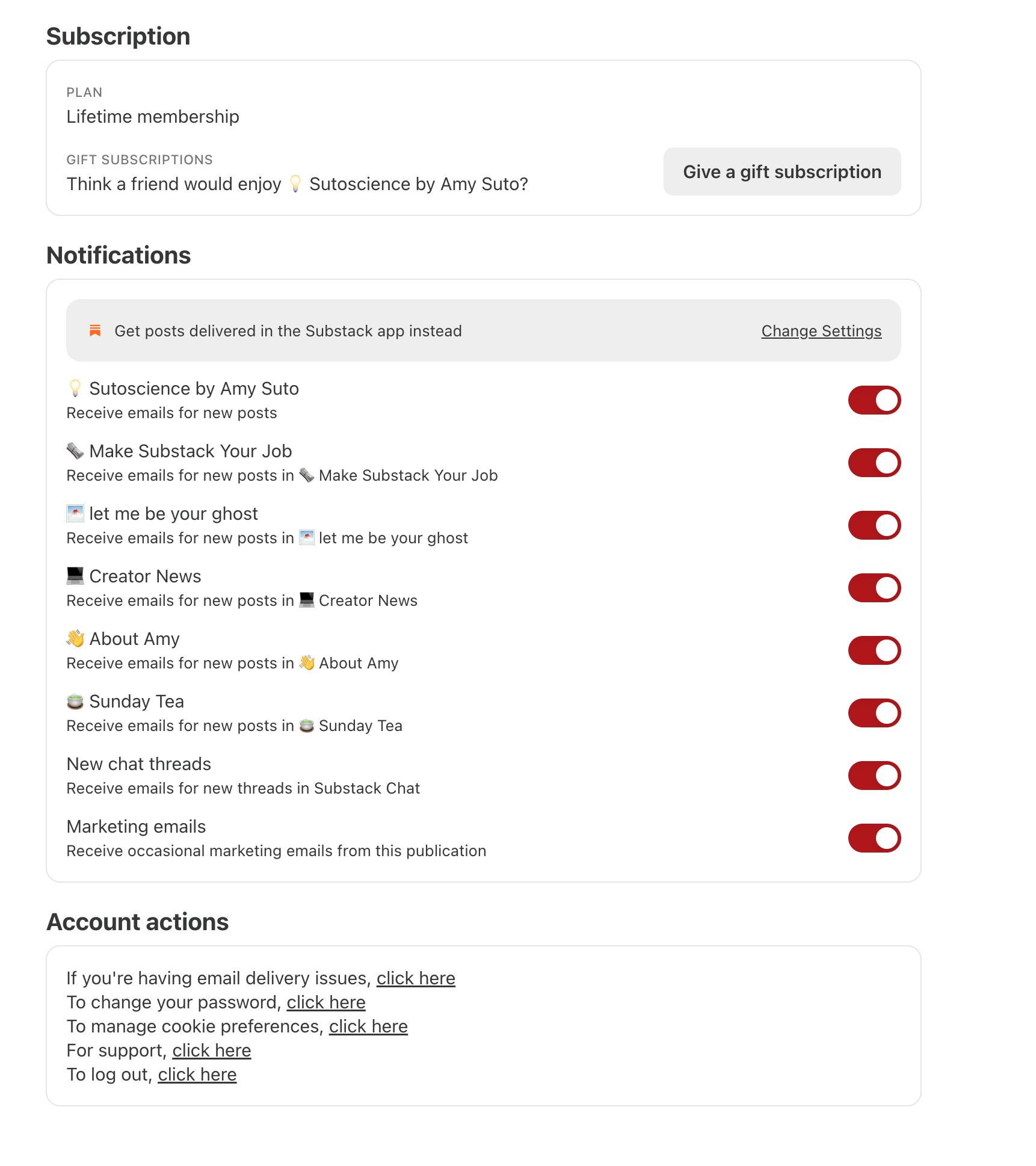The image size is (1036, 1166).
Task: Toggle off let me be your ghost emails
Action: 874,525
